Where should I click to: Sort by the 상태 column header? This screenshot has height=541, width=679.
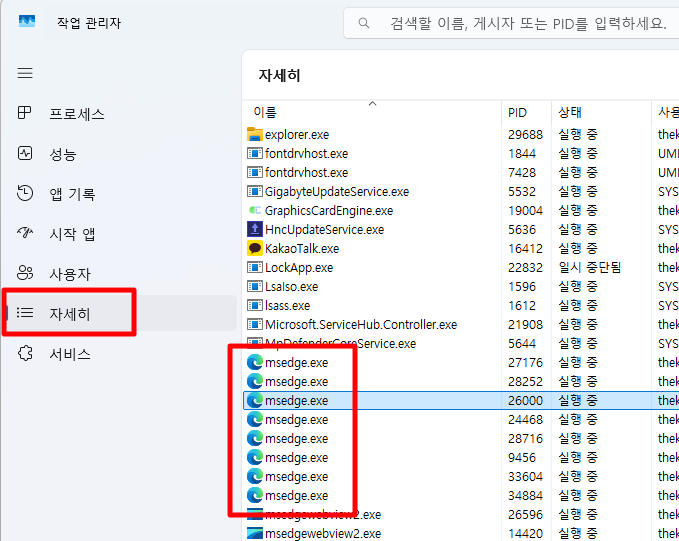(601, 113)
